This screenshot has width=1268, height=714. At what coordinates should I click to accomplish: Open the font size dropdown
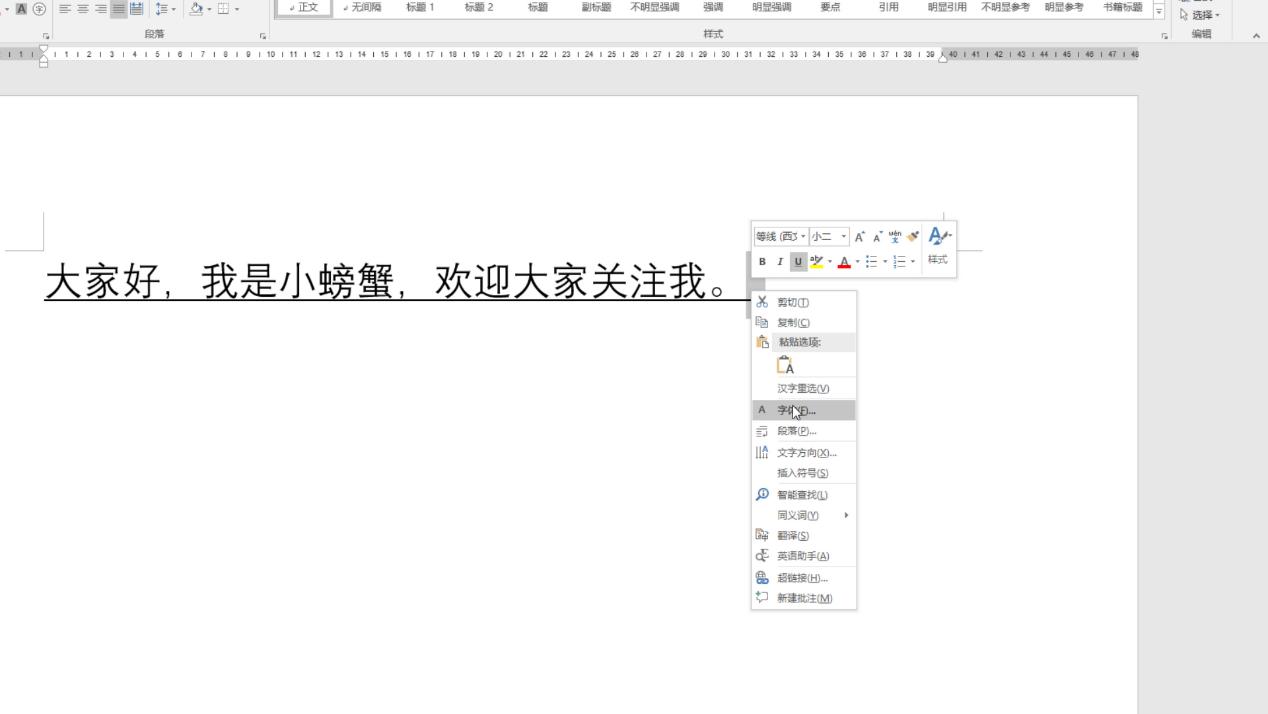pos(843,236)
